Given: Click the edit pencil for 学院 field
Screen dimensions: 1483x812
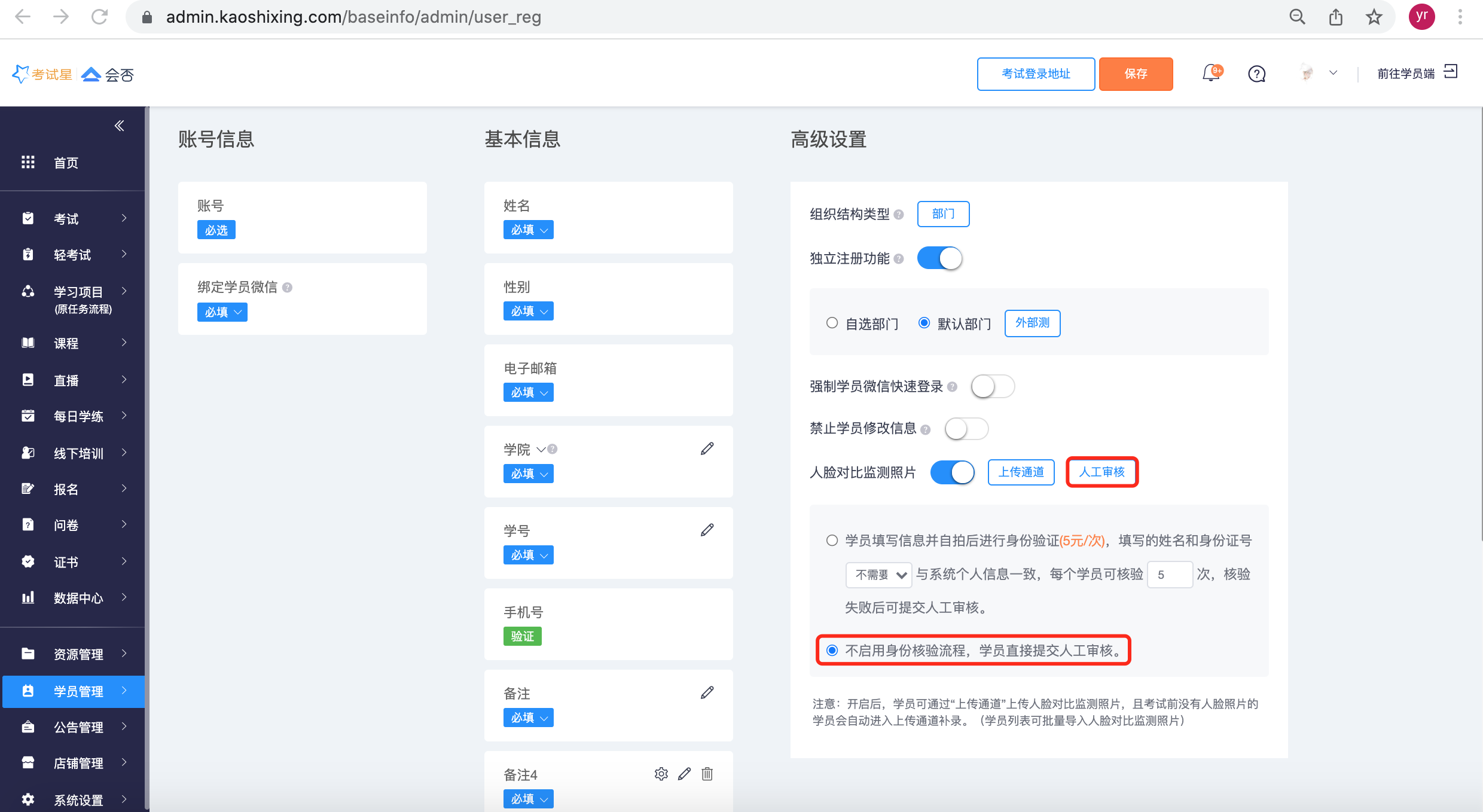Looking at the screenshot, I should [707, 448].
